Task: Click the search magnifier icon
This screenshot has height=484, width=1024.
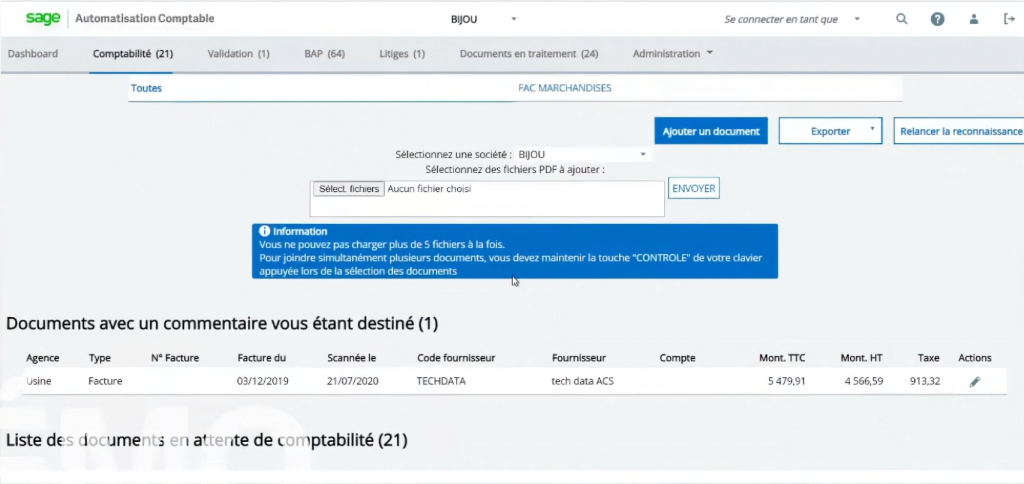Action: (x=902, y=19)
